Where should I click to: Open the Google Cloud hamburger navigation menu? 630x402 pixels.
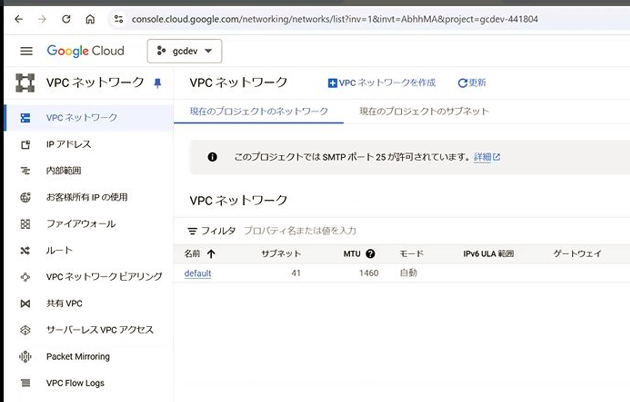[x=26, y=51]
